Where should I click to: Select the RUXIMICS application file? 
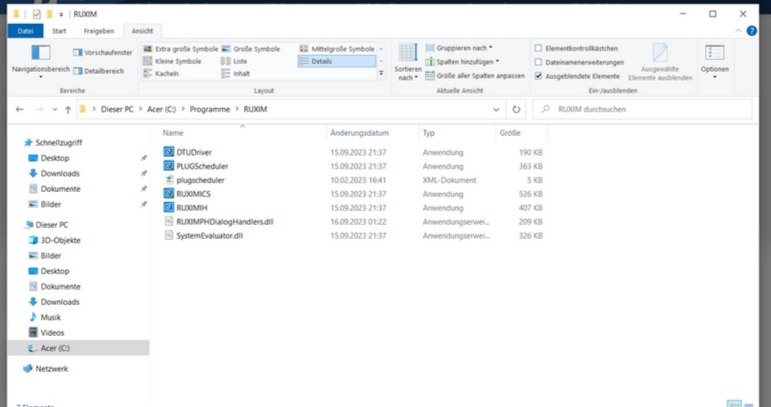coord(193,194)
